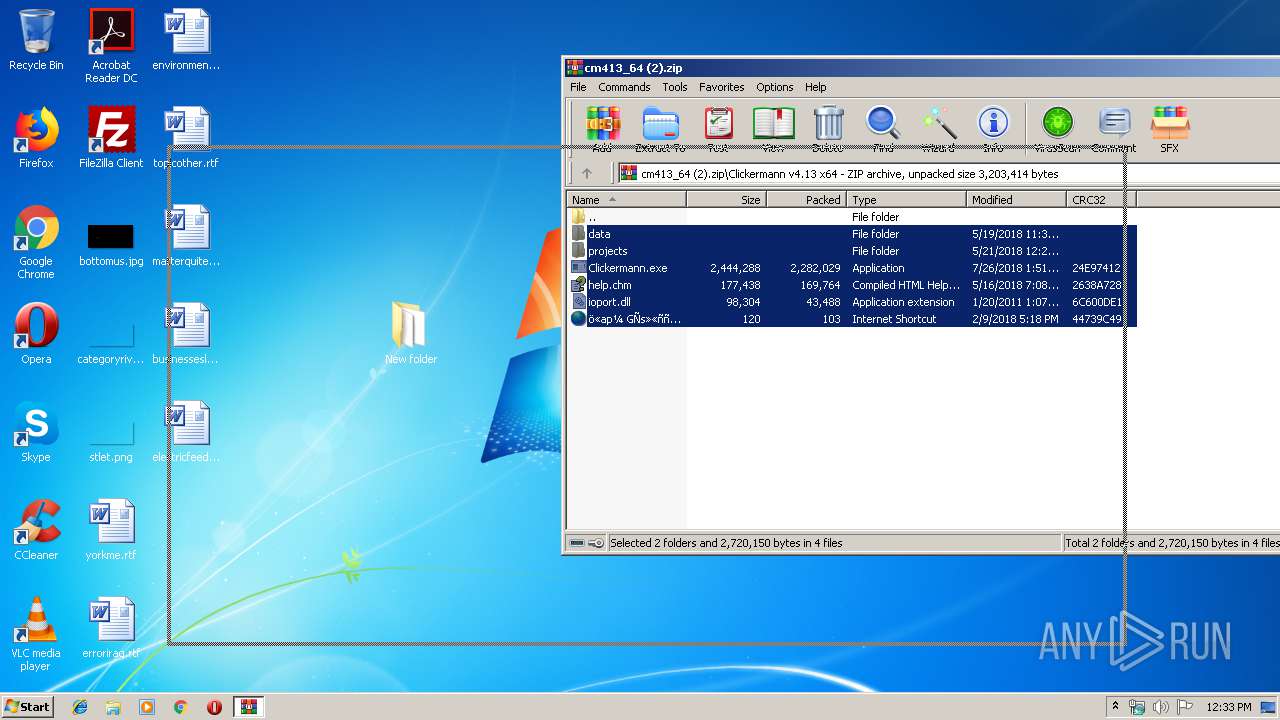
Task: Go up one folder level in the archive
Action: click(587, 173)
